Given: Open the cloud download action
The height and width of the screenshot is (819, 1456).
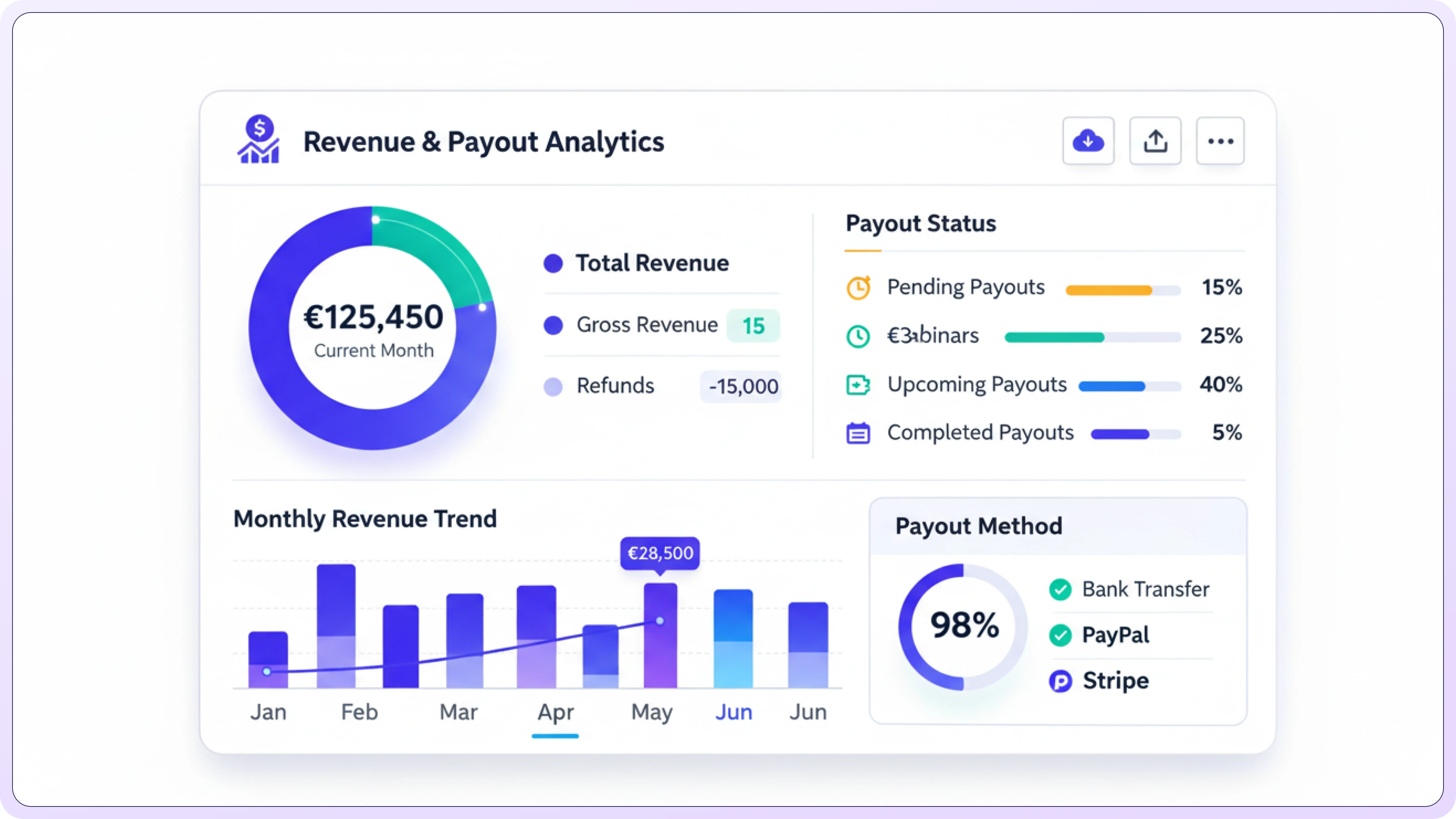Looking at the screenshot, I should (1088, 141).
